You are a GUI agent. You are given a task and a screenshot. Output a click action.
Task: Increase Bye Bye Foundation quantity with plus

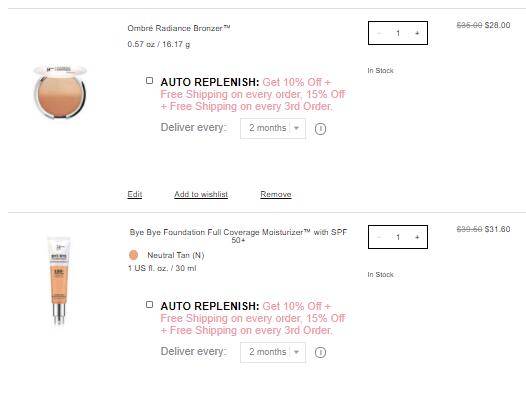pyautogui.click(x=417, y=237)
